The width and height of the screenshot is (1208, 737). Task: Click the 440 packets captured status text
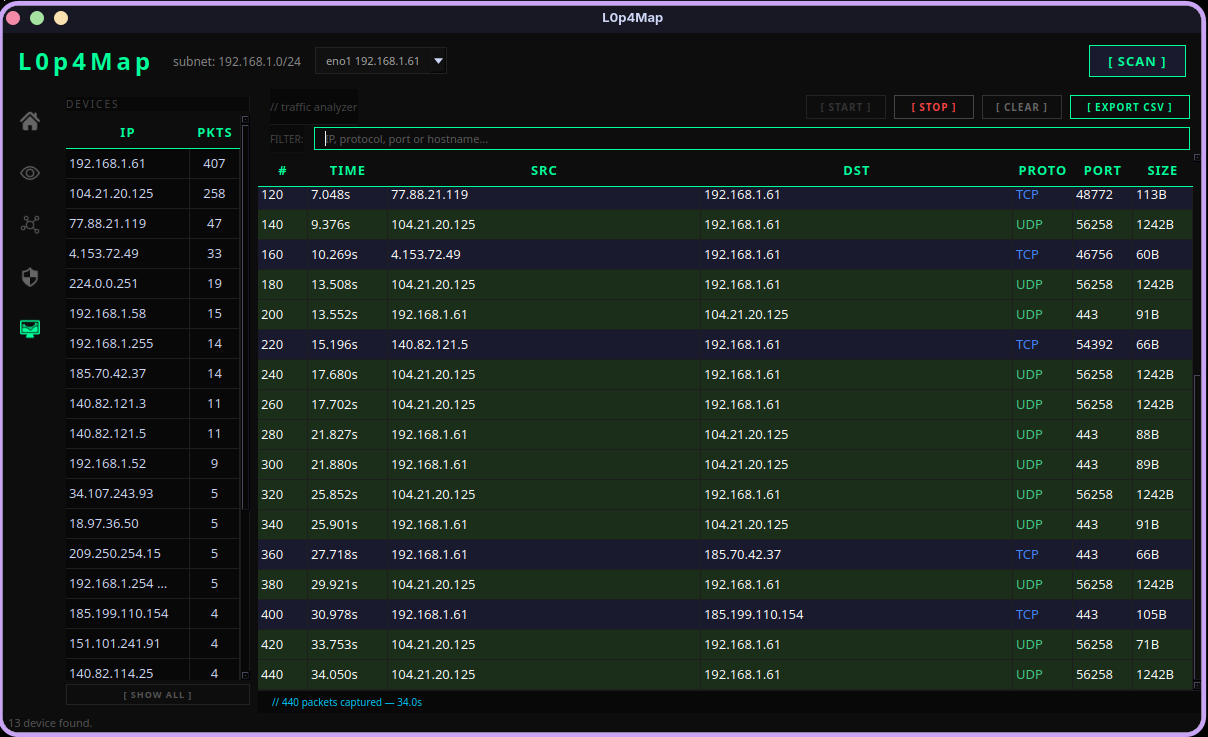coord(347,702)
